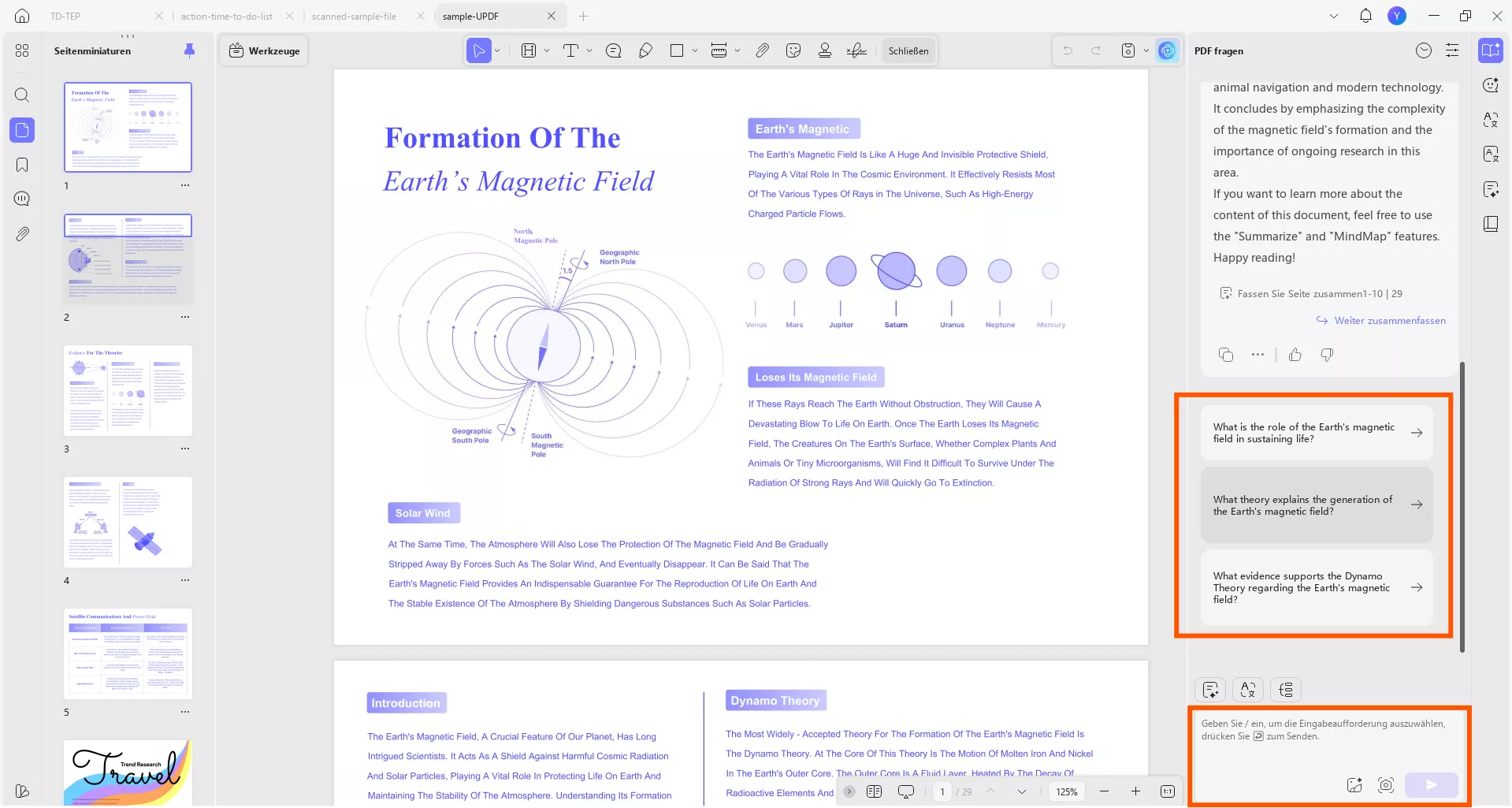Toggle the UPDF AI assistant icon
Image resolution: width=1512 pixels, height=808 pixels.
1167,50
